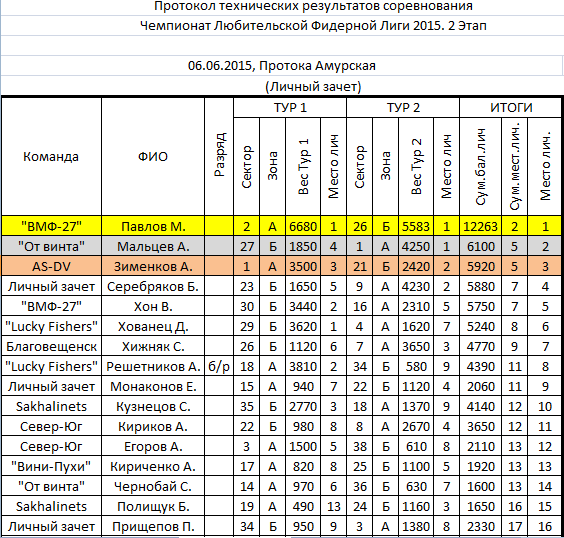The image size is (564, 538).
Task: Click the name cell Кузнецов С.
Action: (153, 406)
